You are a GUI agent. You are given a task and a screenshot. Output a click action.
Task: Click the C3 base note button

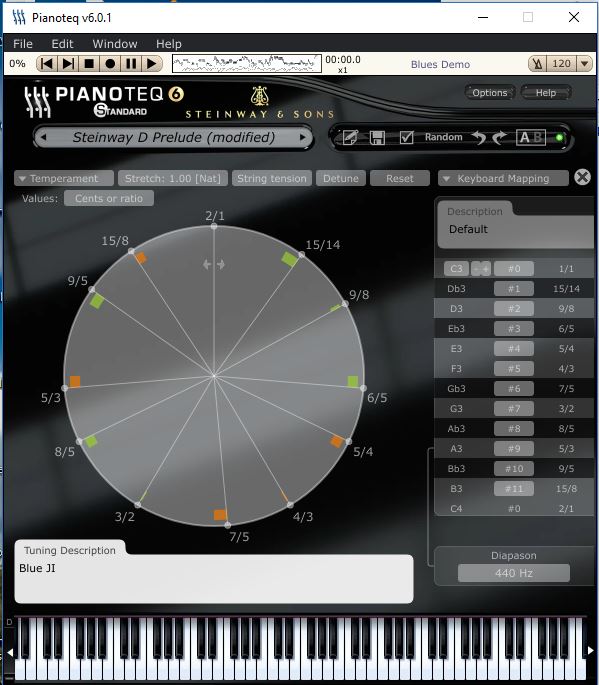click(456, 269)
